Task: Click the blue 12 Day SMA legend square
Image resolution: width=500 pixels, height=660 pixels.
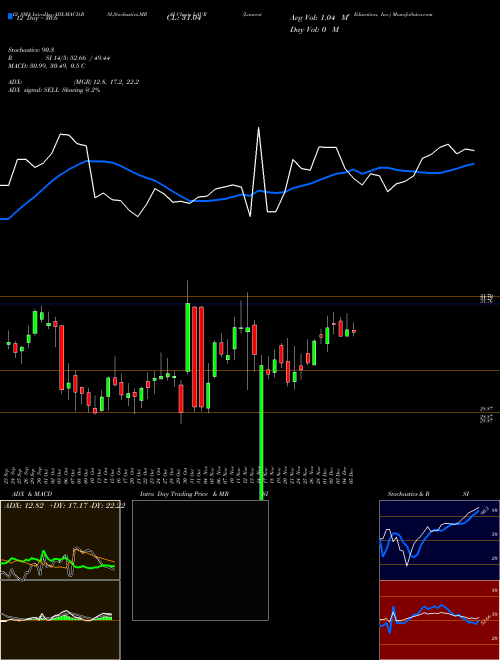Action: (x=10, y=16)
